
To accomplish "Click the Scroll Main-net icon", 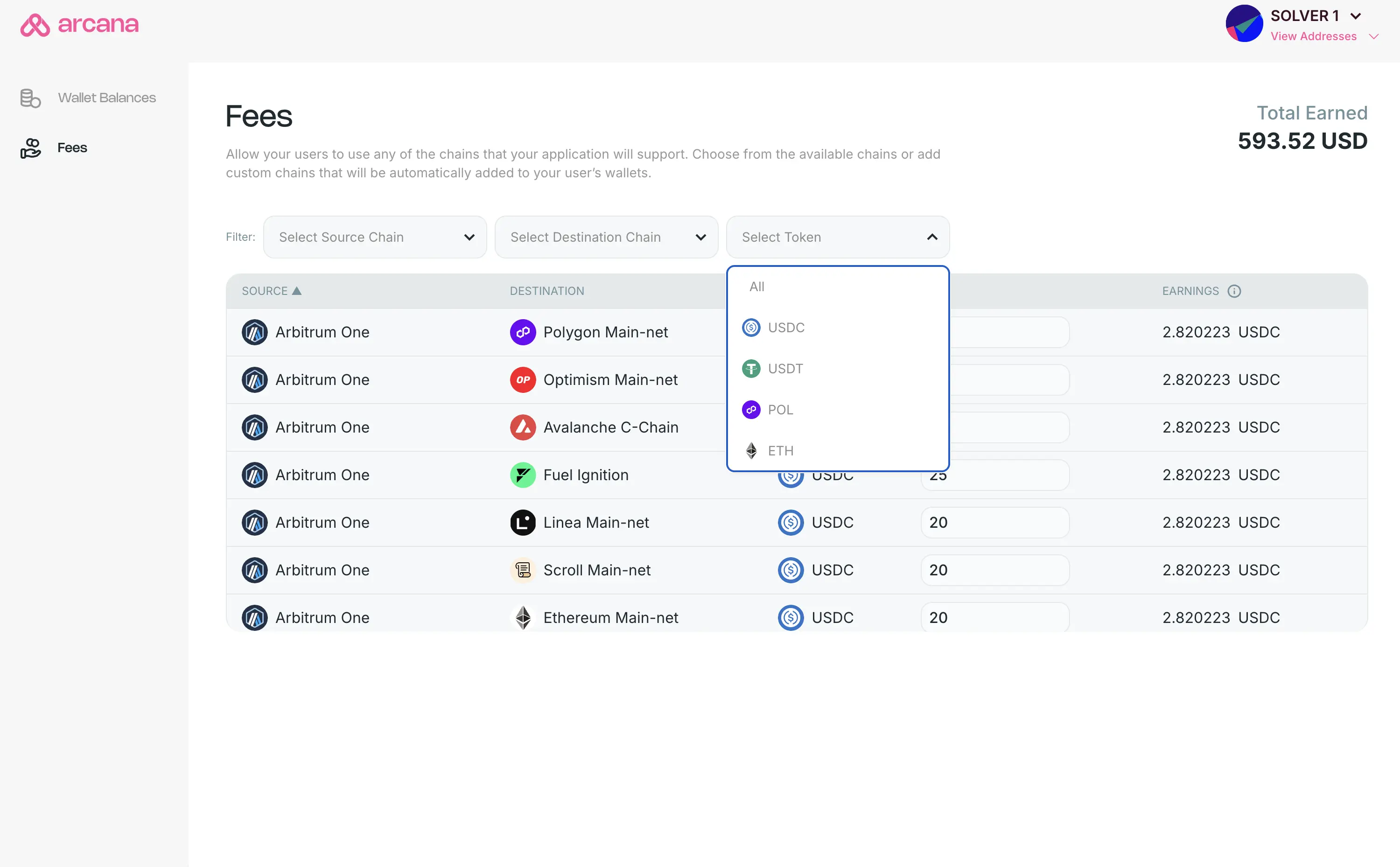I will [523, 571].
